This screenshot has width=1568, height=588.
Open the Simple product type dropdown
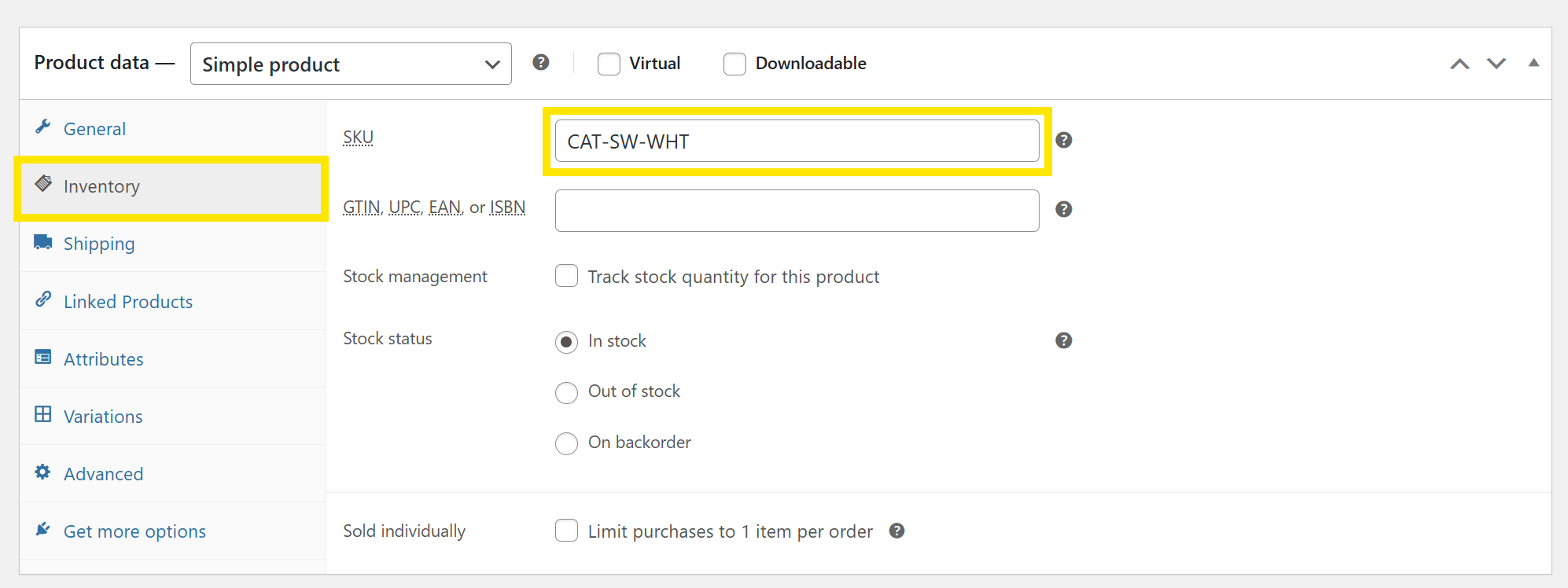coord(351,64)
